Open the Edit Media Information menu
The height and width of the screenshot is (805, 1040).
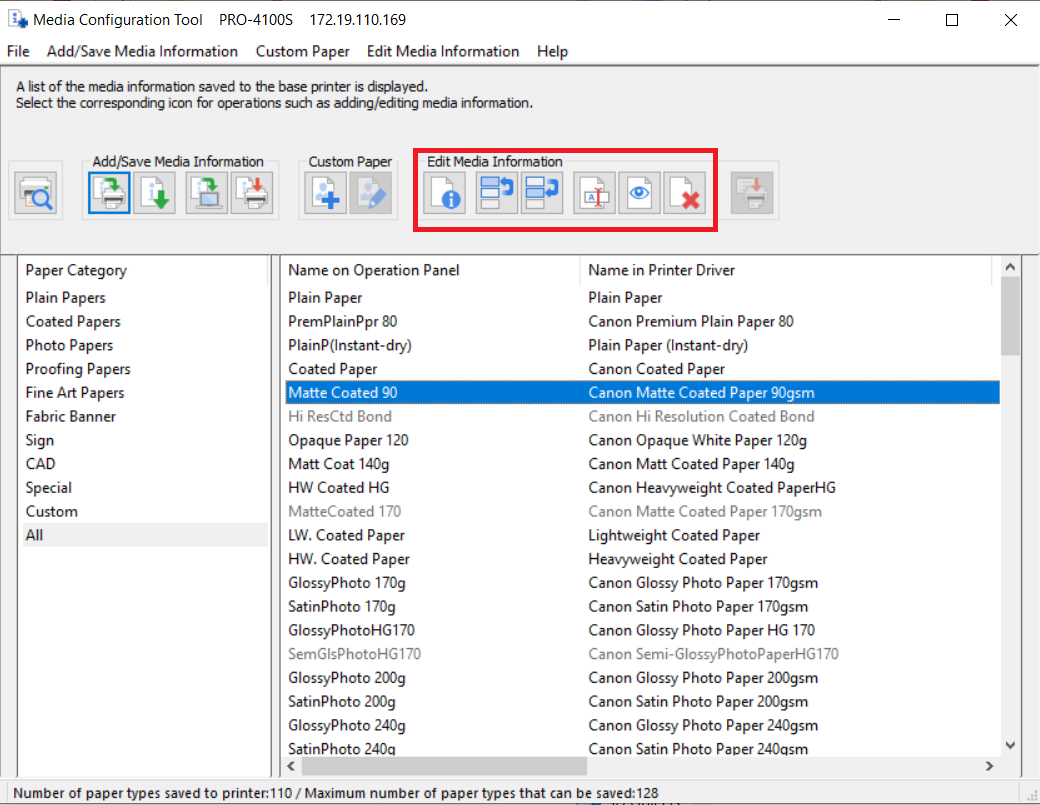click(442, 51)
